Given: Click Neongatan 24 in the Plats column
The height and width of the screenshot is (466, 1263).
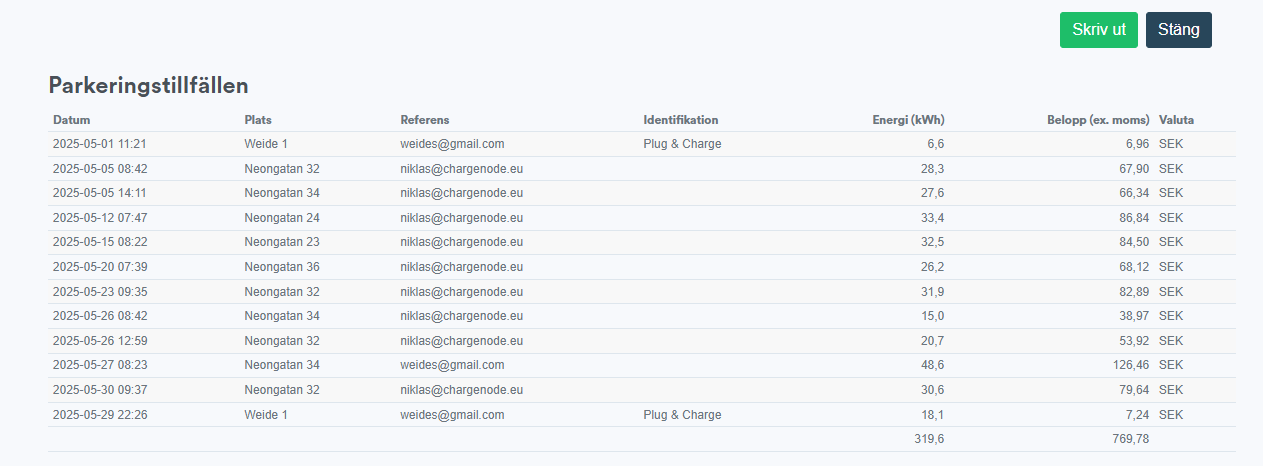Looking at the screenshot, I should (x=282, y=218).
